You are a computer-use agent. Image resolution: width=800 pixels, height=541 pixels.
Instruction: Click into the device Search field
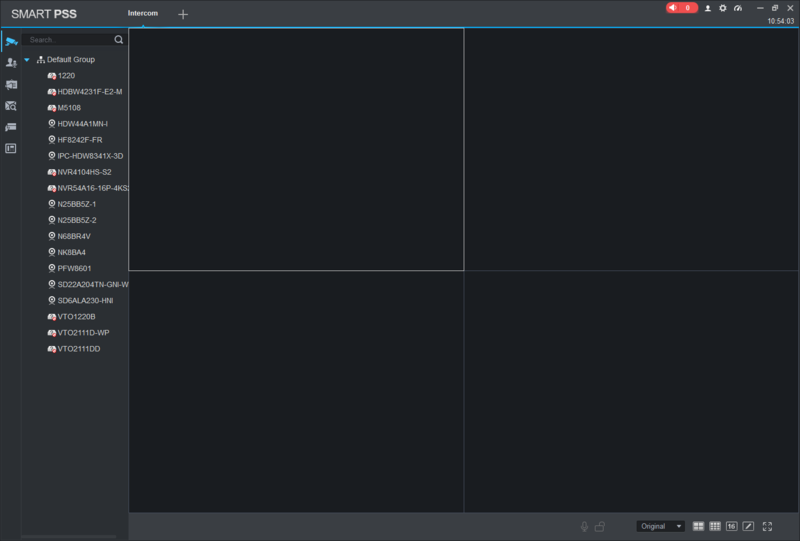pyautogui.click(x=70, y=40)
